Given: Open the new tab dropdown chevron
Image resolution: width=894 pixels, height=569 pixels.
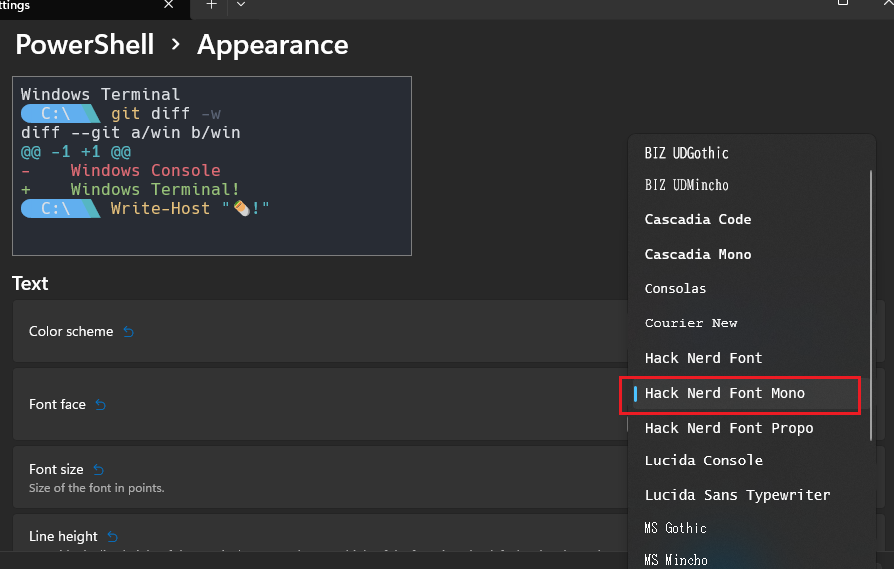Looking at the screenshot, I should [x=241, y=5].
